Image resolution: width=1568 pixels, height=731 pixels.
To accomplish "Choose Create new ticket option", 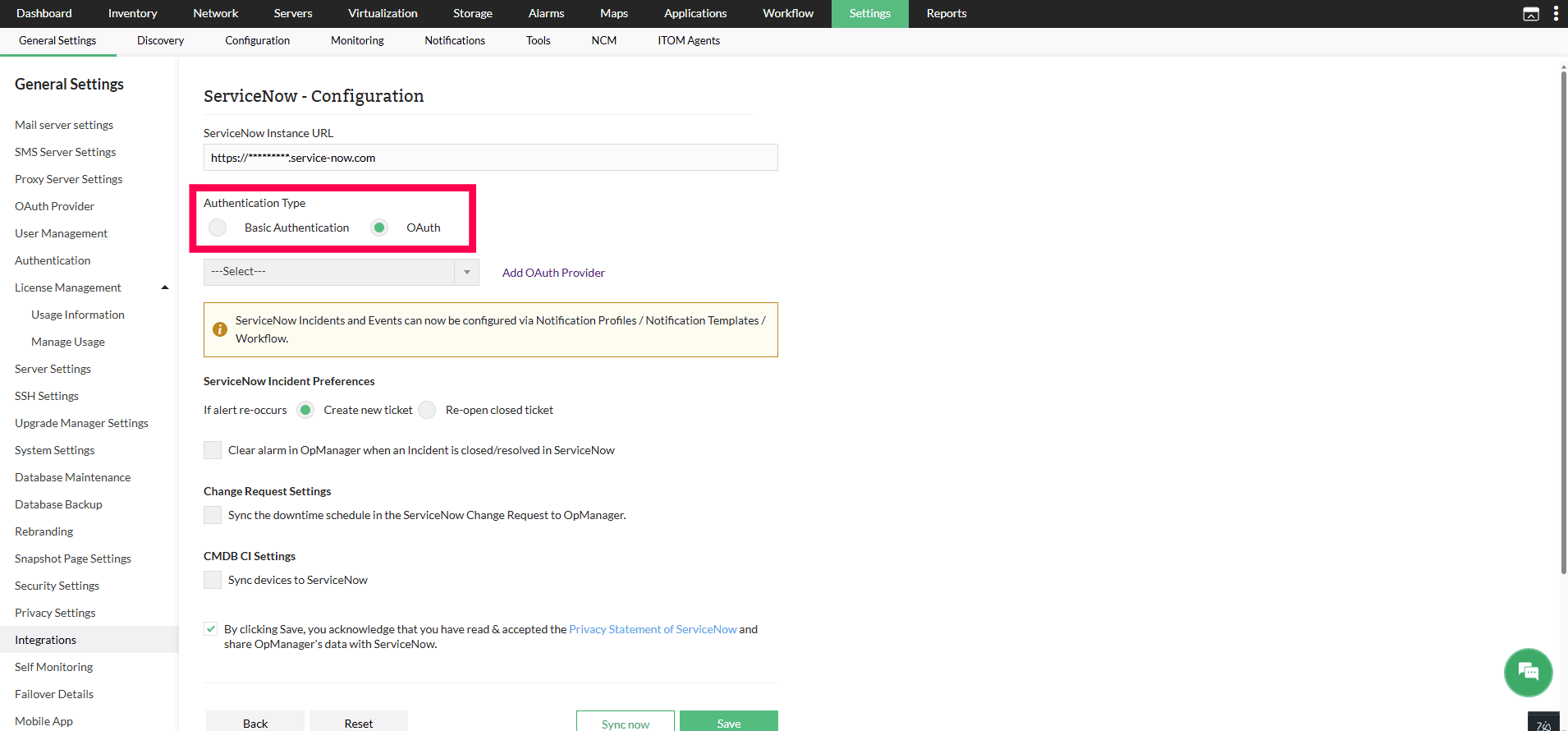I will 305,410.
